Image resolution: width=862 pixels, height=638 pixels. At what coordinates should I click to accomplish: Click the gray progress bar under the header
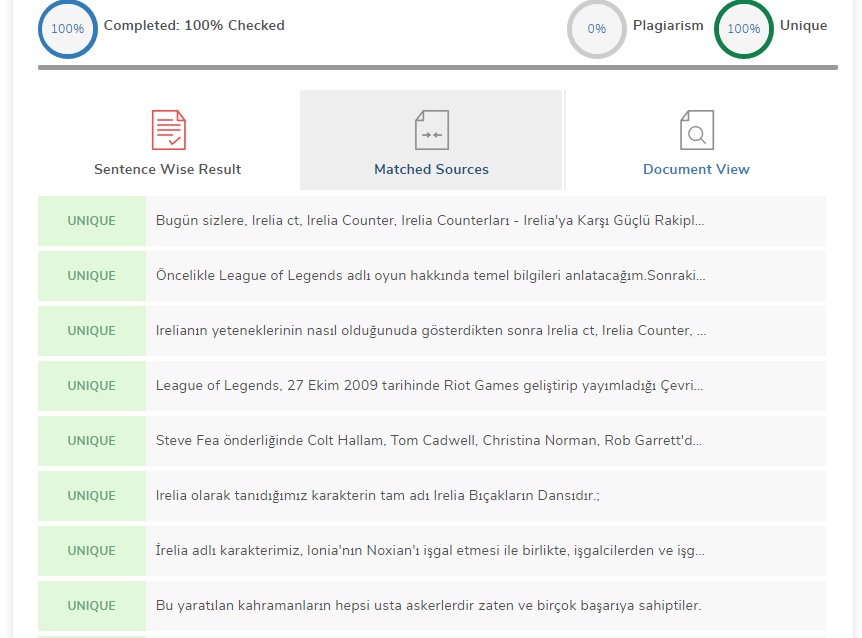tap(437, 67)
